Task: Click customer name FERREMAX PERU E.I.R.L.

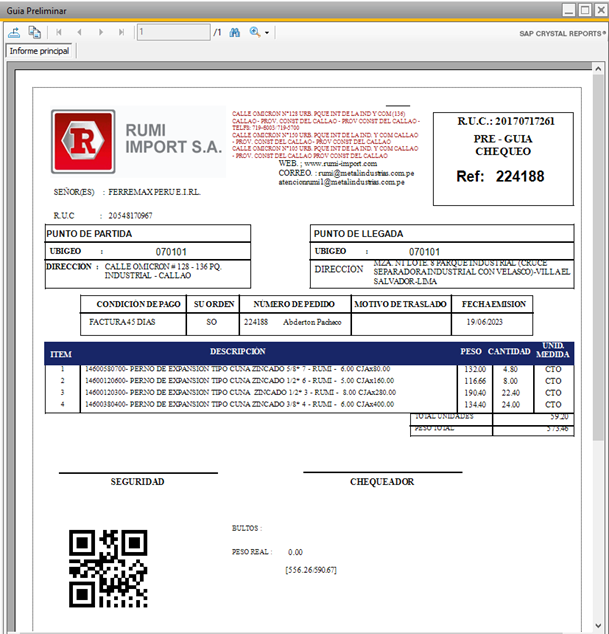Action: (154, 192)
